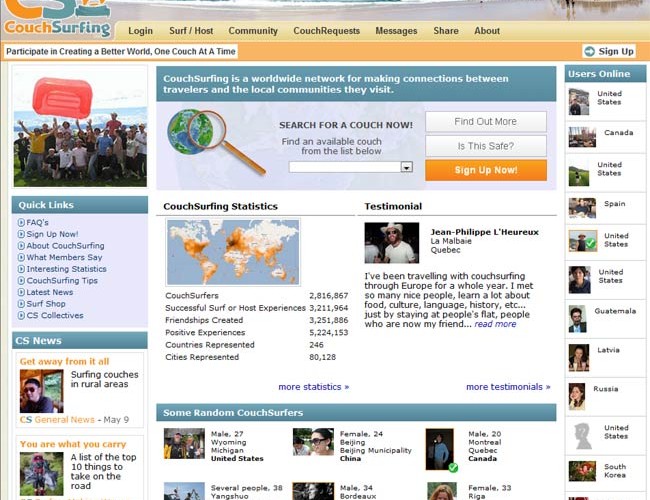Open the Guatemala user's avatar
This screenshot has width=650, height=500.
point(577,319)
